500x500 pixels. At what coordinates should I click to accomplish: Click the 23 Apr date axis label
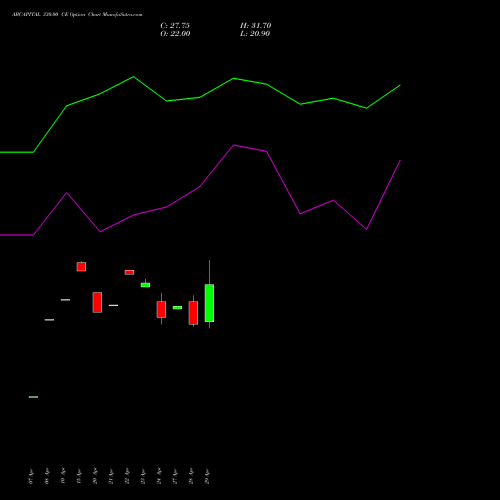(x=143, y=477)
